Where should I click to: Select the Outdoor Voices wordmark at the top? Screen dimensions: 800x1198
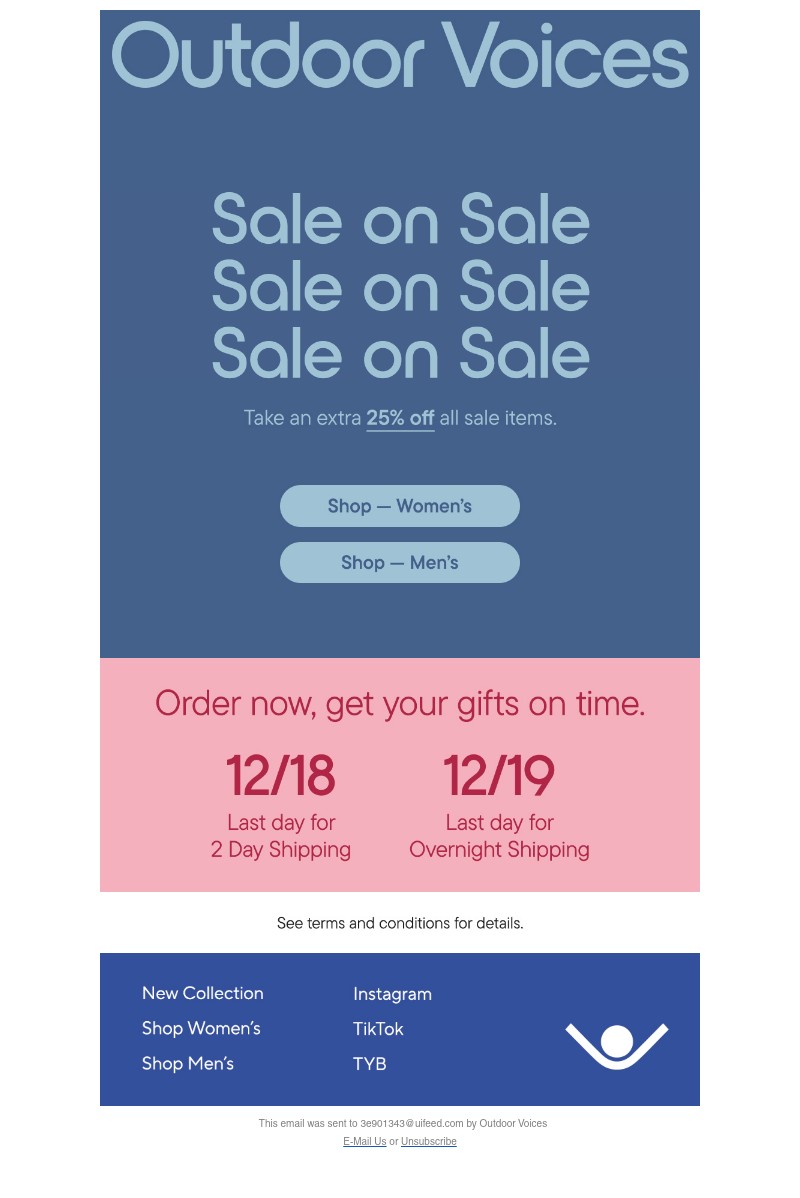point(399,58)
